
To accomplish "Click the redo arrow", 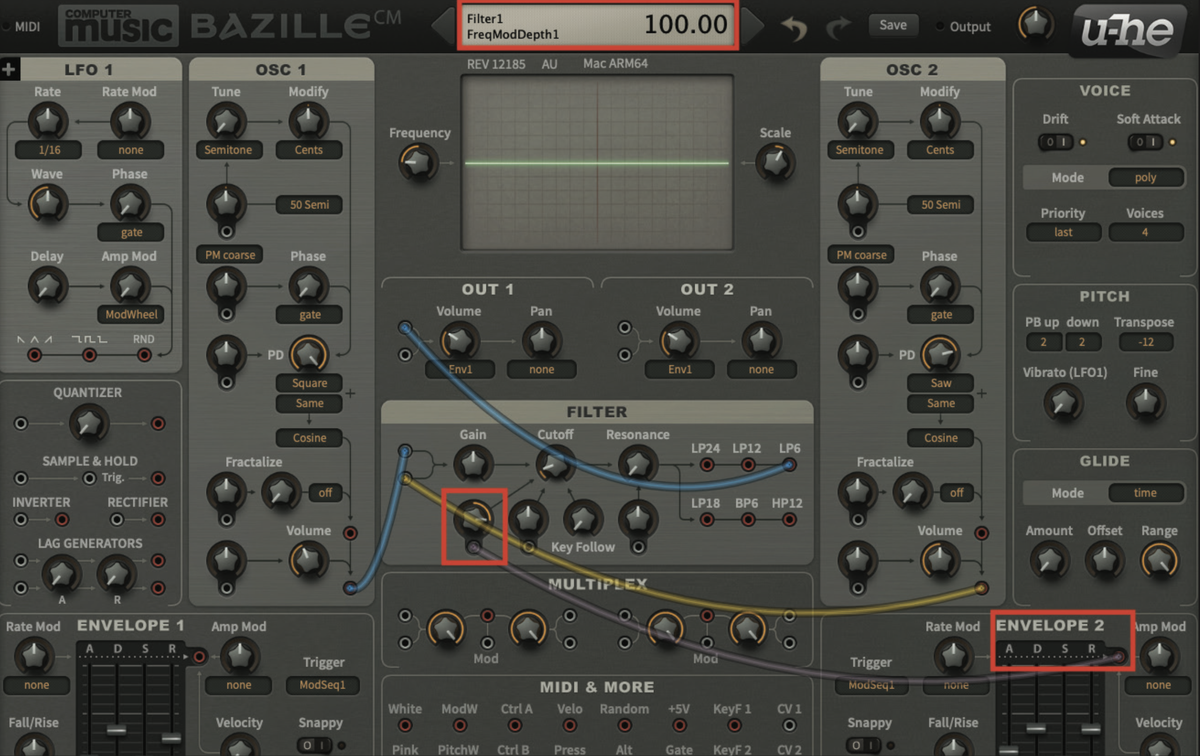I will [x=839, y=27].
